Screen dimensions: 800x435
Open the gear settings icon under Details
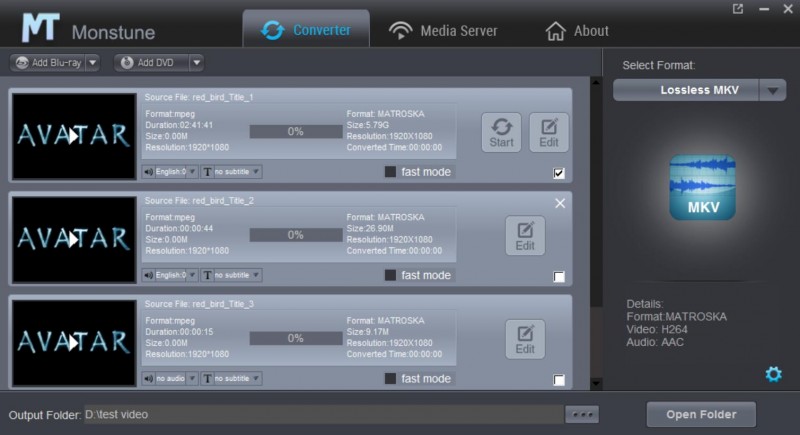pyautogui.click(x=773, y=374)
